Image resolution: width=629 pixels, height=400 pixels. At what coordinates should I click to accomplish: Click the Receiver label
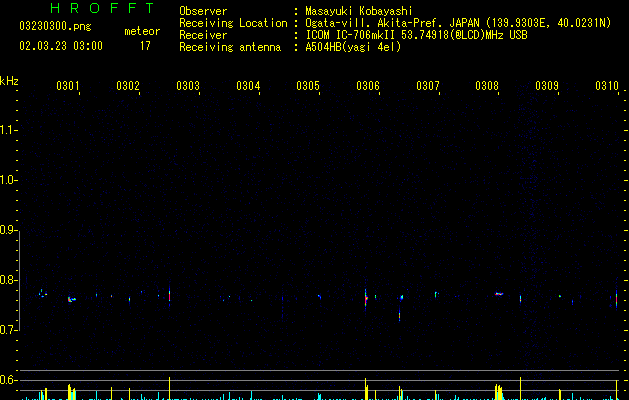203,35
